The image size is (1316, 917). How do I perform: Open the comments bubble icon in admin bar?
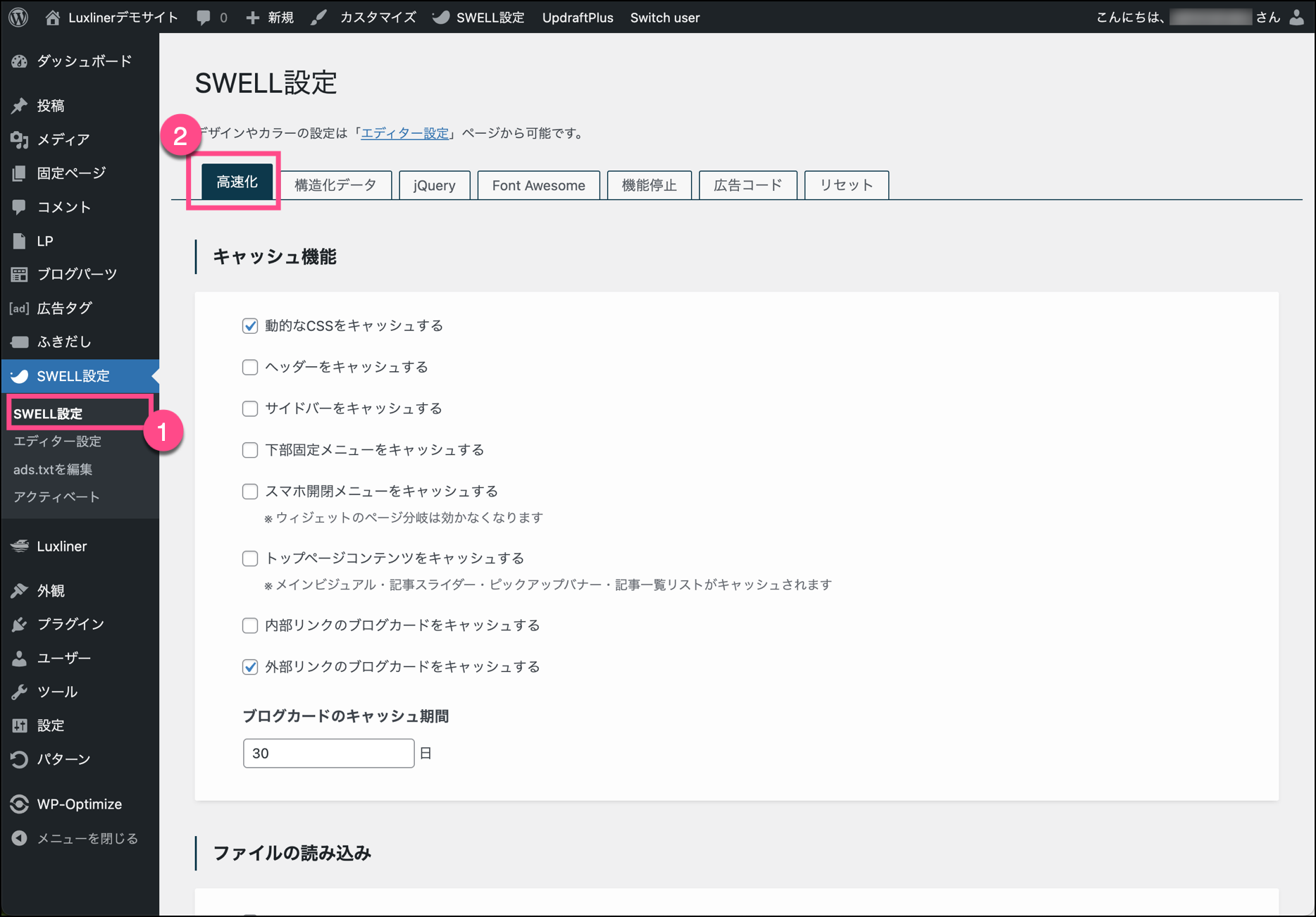204,18
